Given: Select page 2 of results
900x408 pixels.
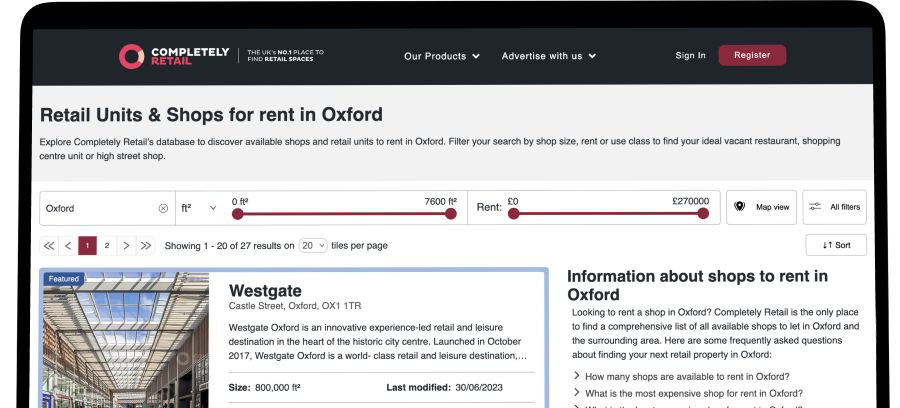Looking at the screenshot, I should pos(107,246).
